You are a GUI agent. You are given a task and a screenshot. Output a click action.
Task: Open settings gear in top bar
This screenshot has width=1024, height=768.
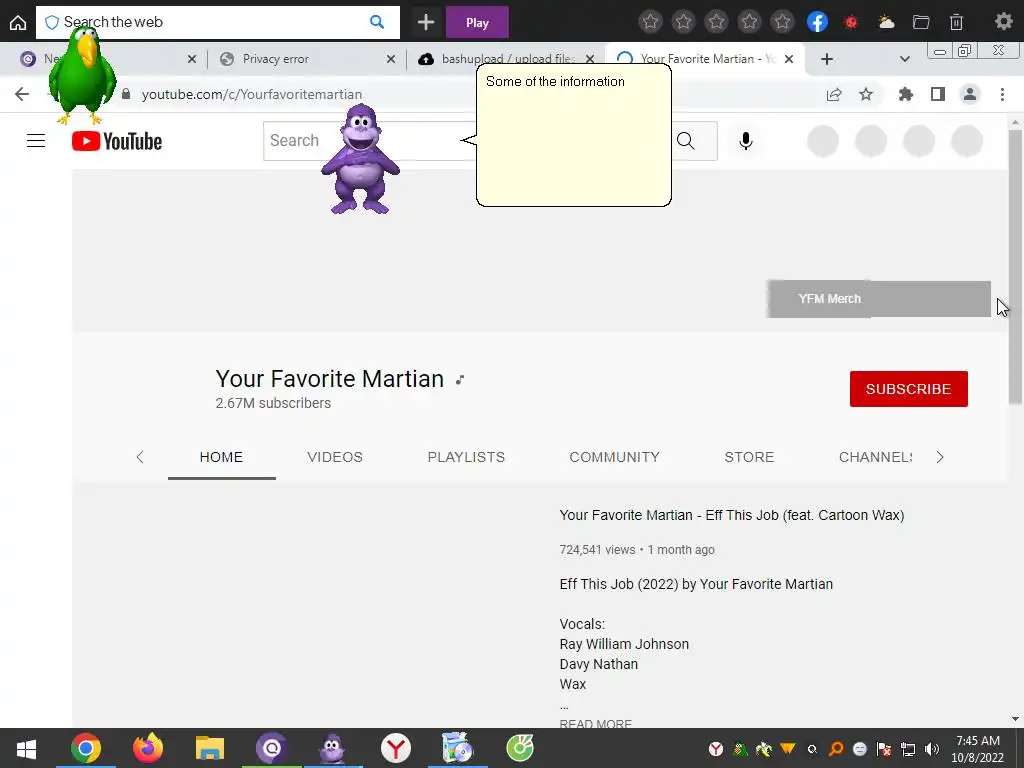point(1003,22)
